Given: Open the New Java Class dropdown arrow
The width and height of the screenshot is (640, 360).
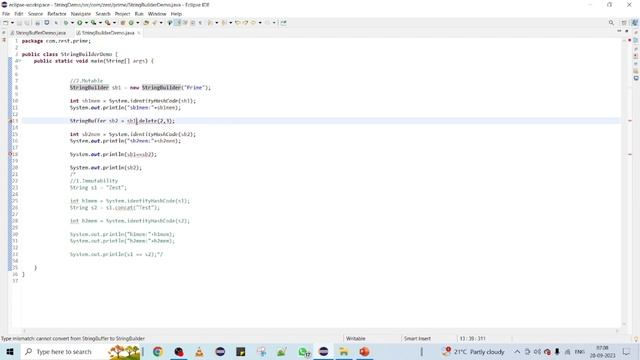Looking at the screenshot, I should 138,23.
